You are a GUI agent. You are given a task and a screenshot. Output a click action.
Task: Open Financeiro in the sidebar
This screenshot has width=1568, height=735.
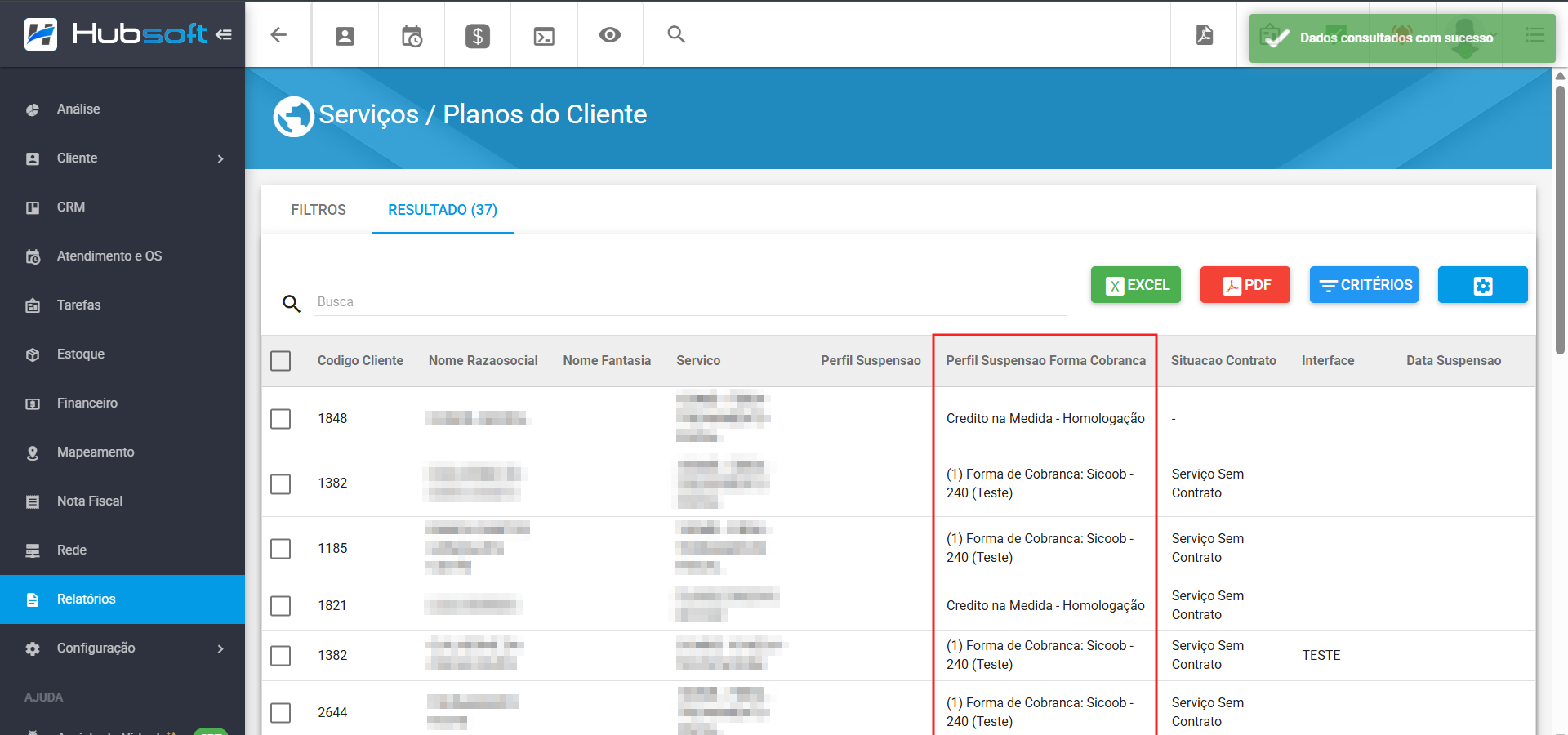tap(87, 403)
